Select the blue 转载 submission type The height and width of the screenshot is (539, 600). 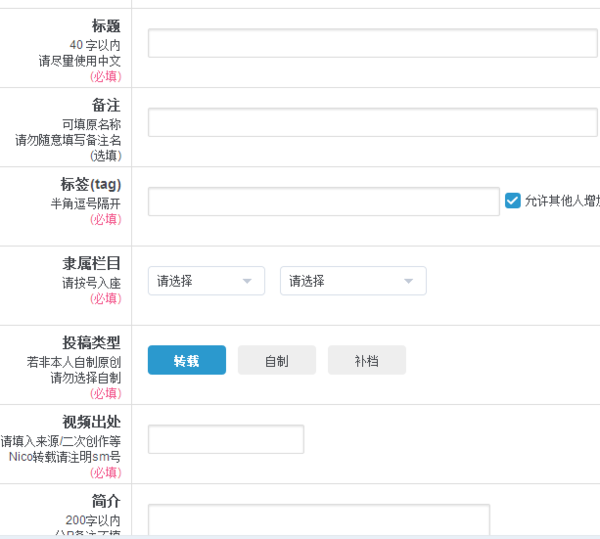click(x=187, y=360)
